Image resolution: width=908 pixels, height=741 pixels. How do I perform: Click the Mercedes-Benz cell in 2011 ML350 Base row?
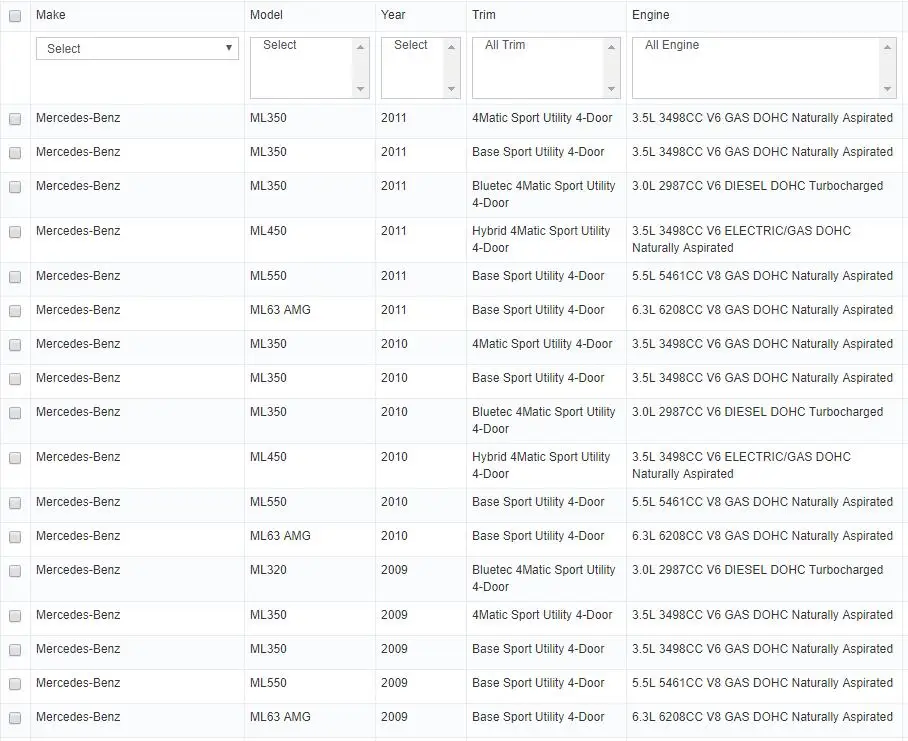(78, 152)
